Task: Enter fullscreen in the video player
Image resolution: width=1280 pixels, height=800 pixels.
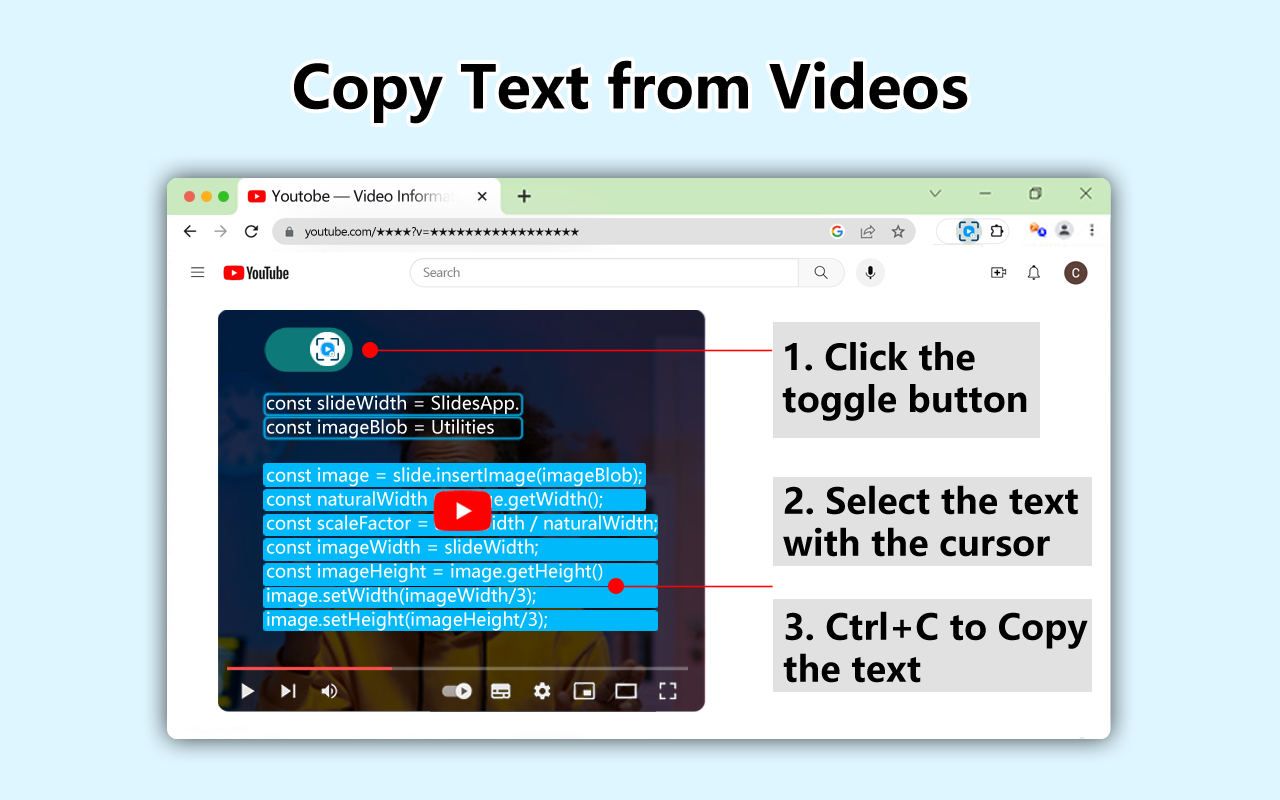Action: [668, 691]
